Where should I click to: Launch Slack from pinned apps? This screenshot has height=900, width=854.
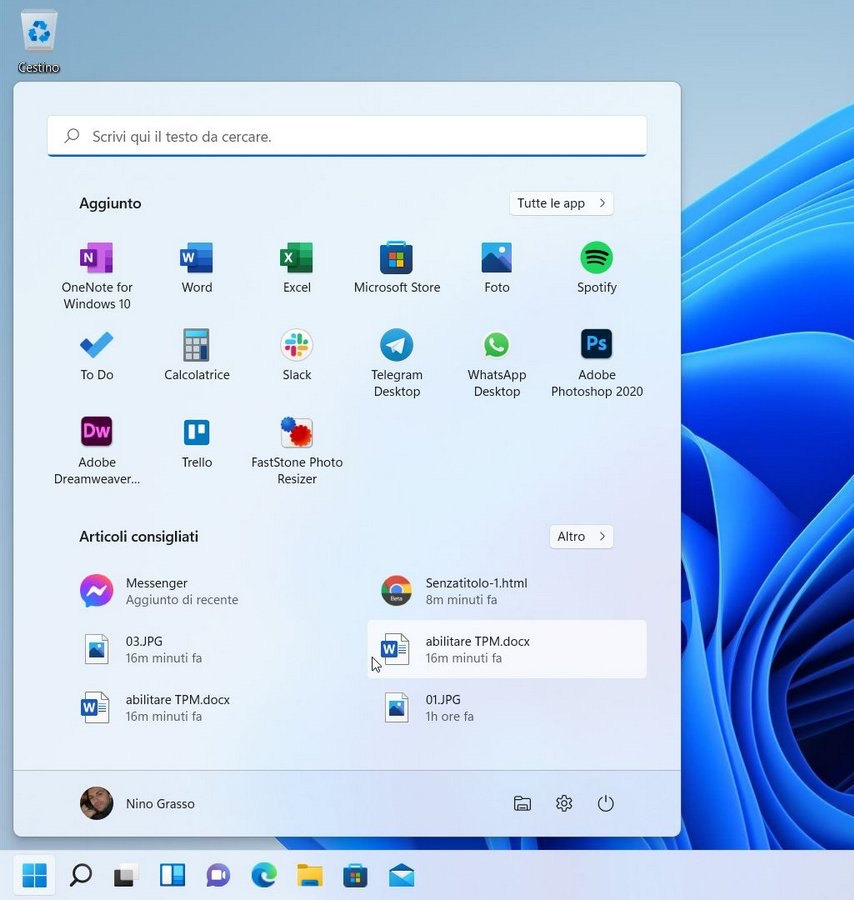tap(297, 346)
